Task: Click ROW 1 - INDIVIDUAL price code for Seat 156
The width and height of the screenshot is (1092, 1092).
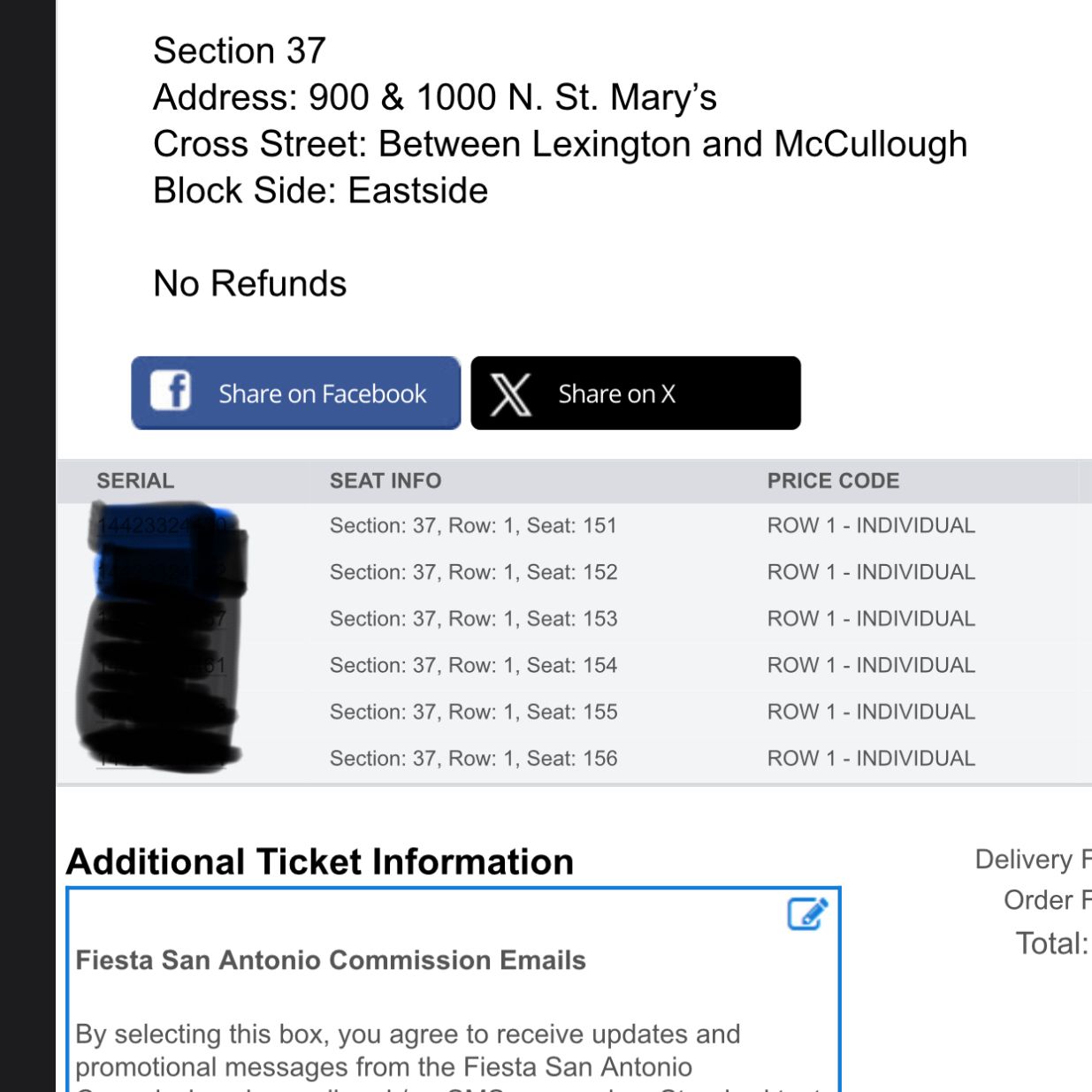Action: [871, 758]
